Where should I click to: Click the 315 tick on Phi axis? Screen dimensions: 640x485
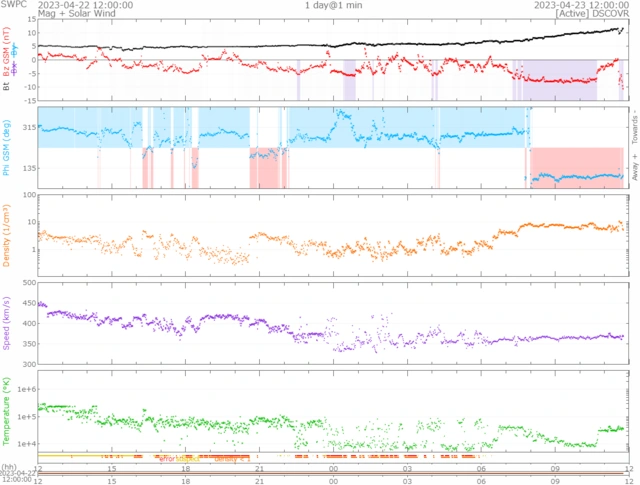pyautogui.click(x=29, y=127)
